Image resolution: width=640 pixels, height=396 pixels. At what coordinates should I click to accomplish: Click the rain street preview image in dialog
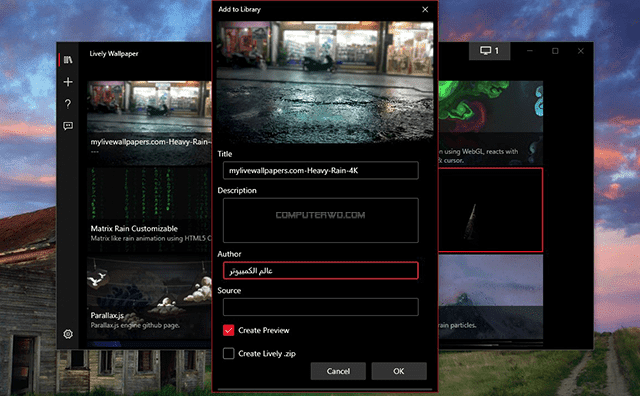[324, 82]
